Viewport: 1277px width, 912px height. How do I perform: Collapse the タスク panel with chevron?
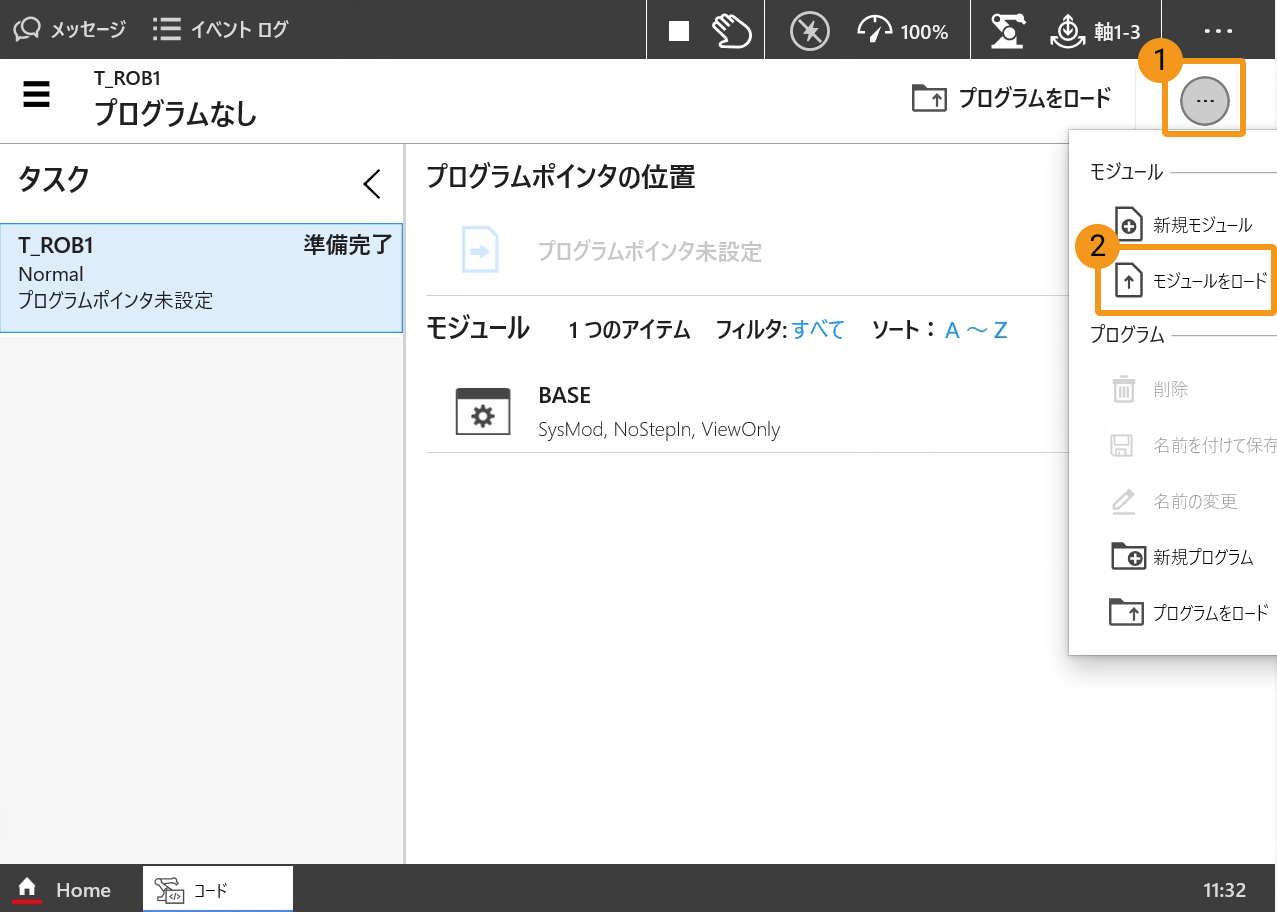tap(372, 183)
